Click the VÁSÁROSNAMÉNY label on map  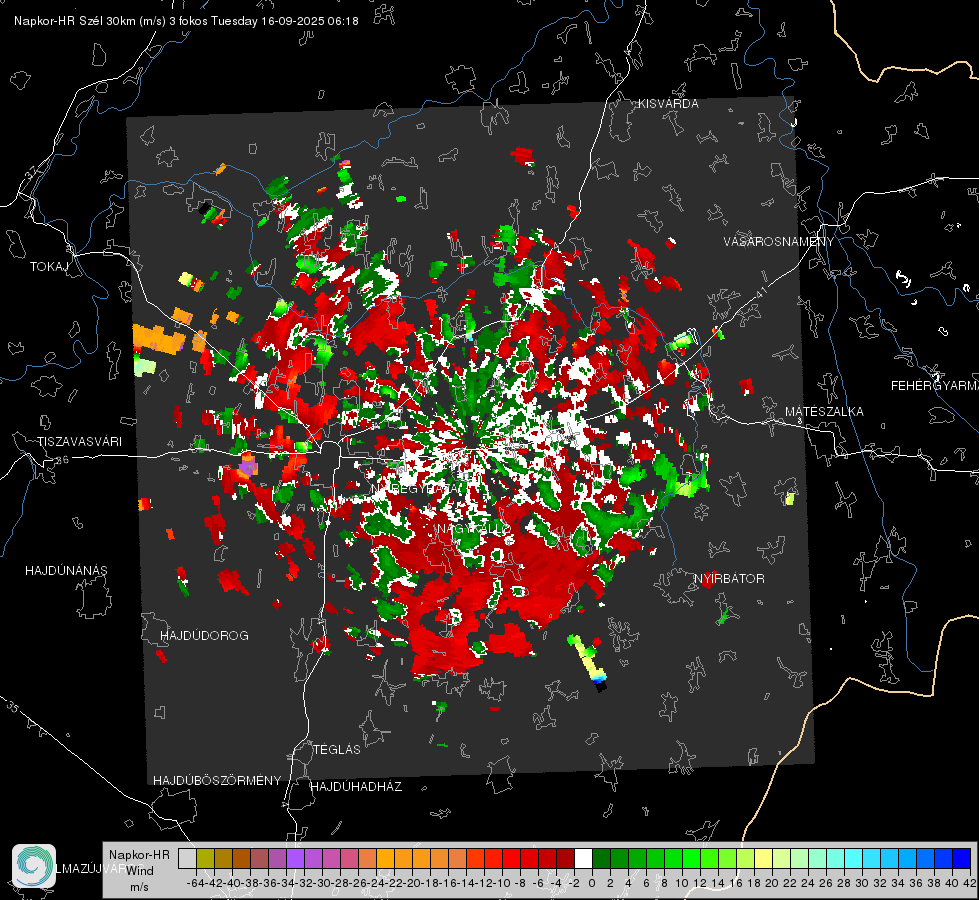(779, 242)
